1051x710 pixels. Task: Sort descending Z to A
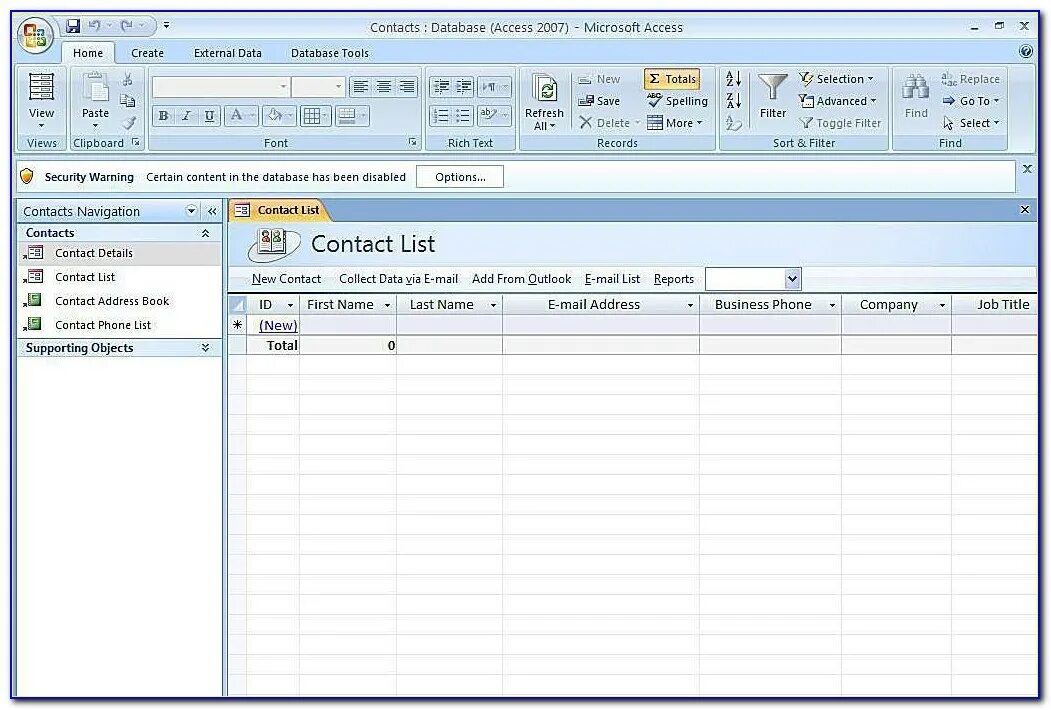pos(734,101)
